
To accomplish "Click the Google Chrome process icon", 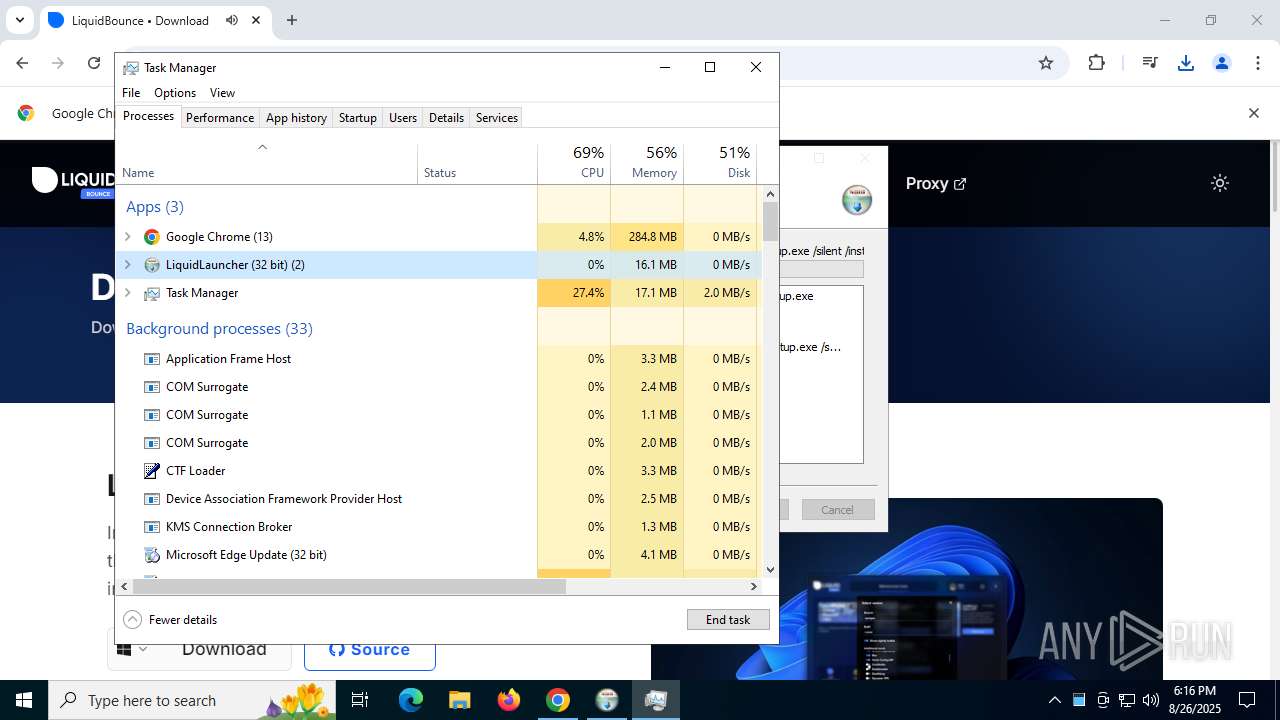I will (x=152, y=237).
